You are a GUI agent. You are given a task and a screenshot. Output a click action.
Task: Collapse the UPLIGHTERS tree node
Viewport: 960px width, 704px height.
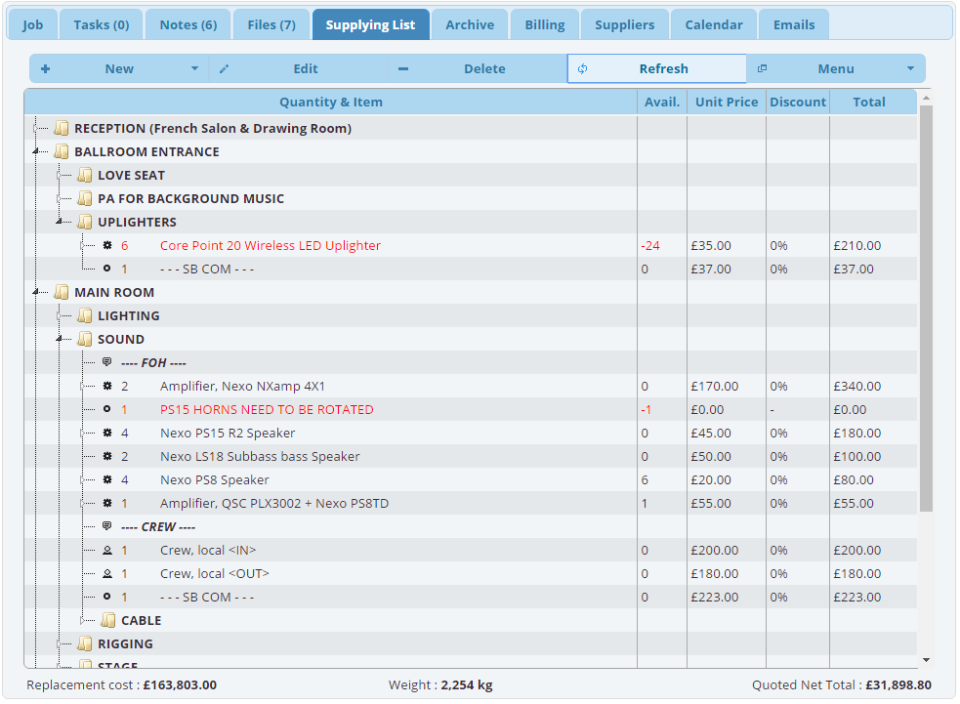[x=59, y=222]
